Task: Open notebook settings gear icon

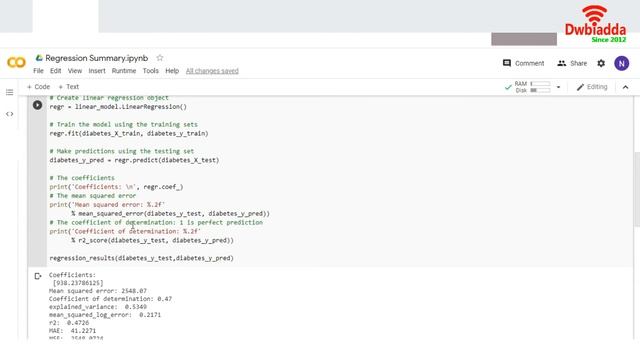Action: 601,63
